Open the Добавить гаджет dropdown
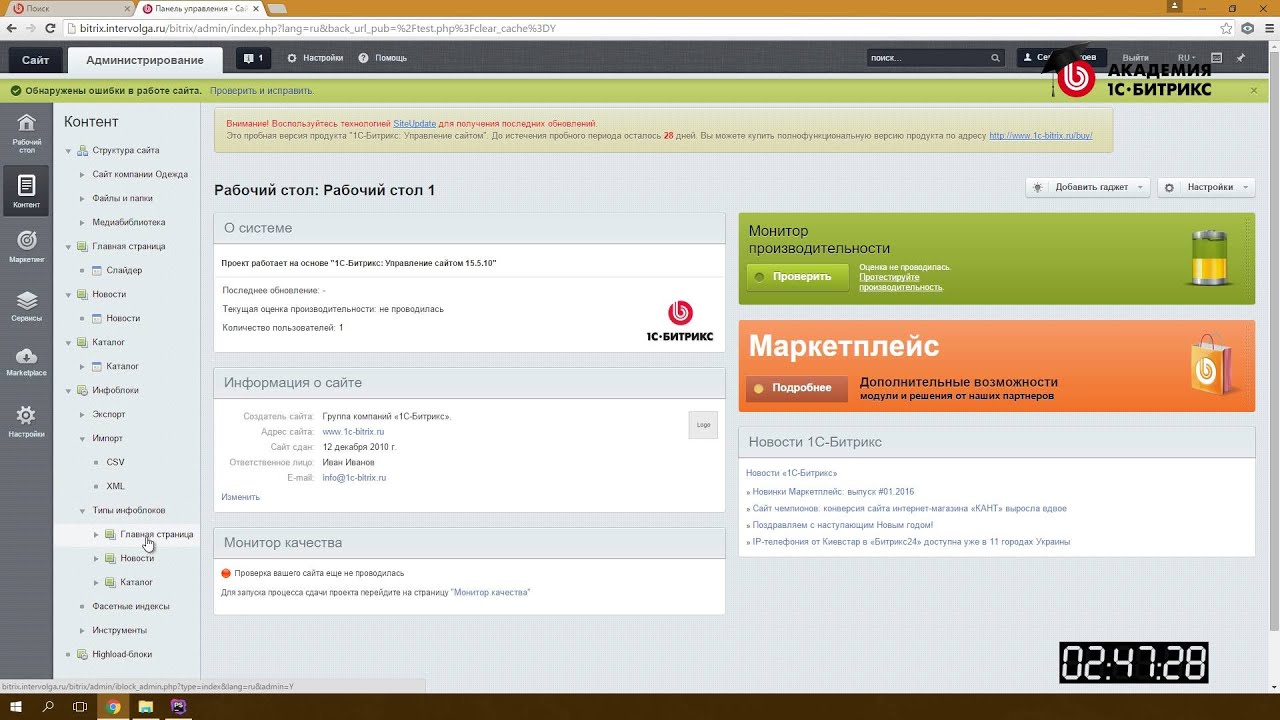Screen dimensions: 1280x720 tap(1087, 187)
